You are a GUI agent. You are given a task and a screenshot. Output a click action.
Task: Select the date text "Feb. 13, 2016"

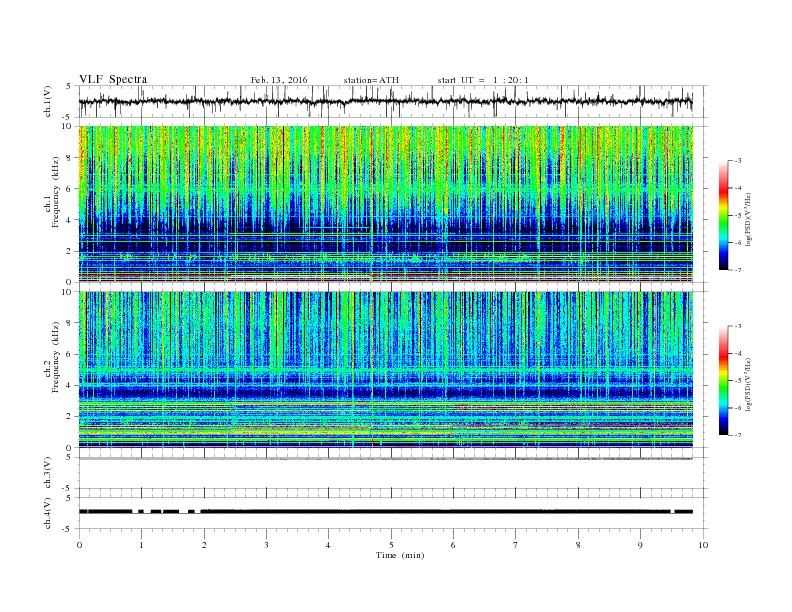pyautogui.click(x=279, y=80)
